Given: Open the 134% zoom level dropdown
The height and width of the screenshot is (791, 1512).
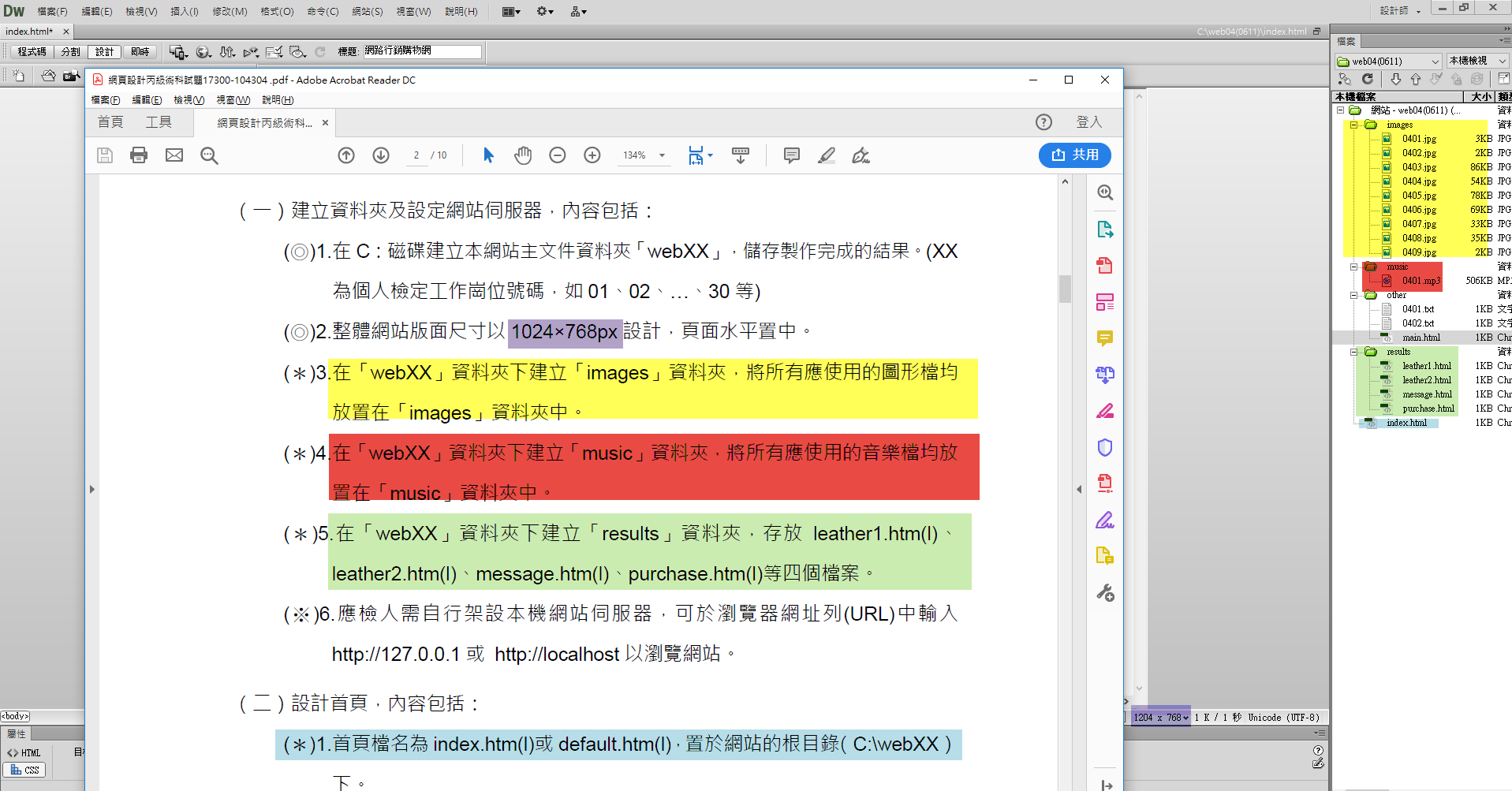Looking at the screenshot, I should (662, 155).
